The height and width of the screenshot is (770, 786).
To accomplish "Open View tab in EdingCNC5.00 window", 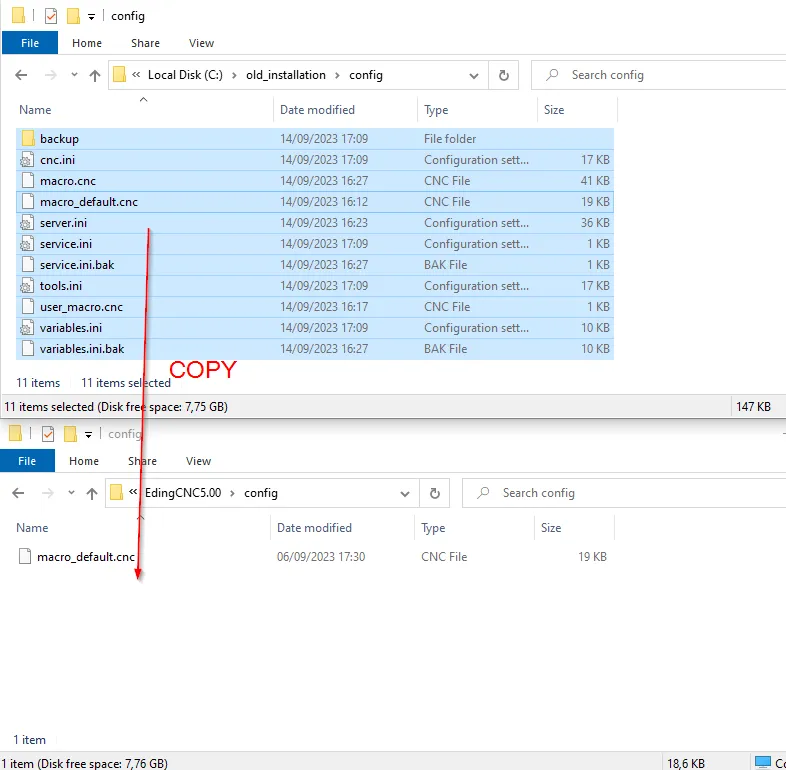I will [x=199, y=461].
